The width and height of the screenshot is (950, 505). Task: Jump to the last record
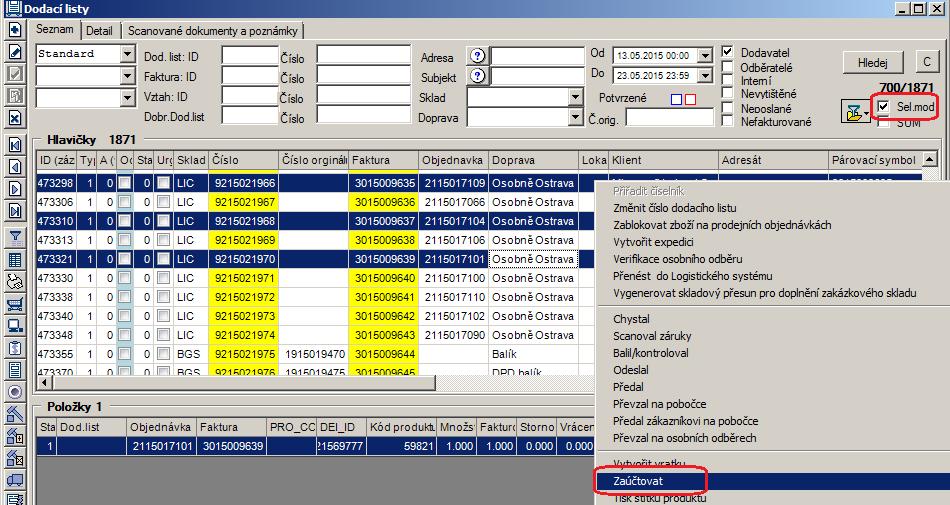15,211
